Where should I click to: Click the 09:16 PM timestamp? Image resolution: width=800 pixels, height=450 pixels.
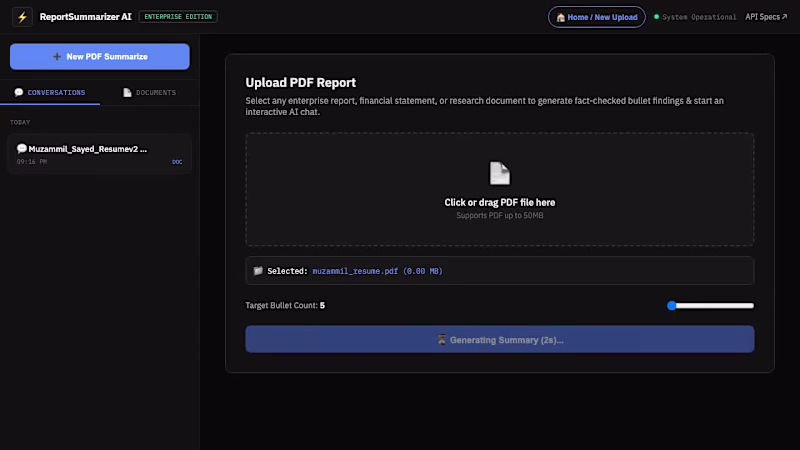pos(32,162)
